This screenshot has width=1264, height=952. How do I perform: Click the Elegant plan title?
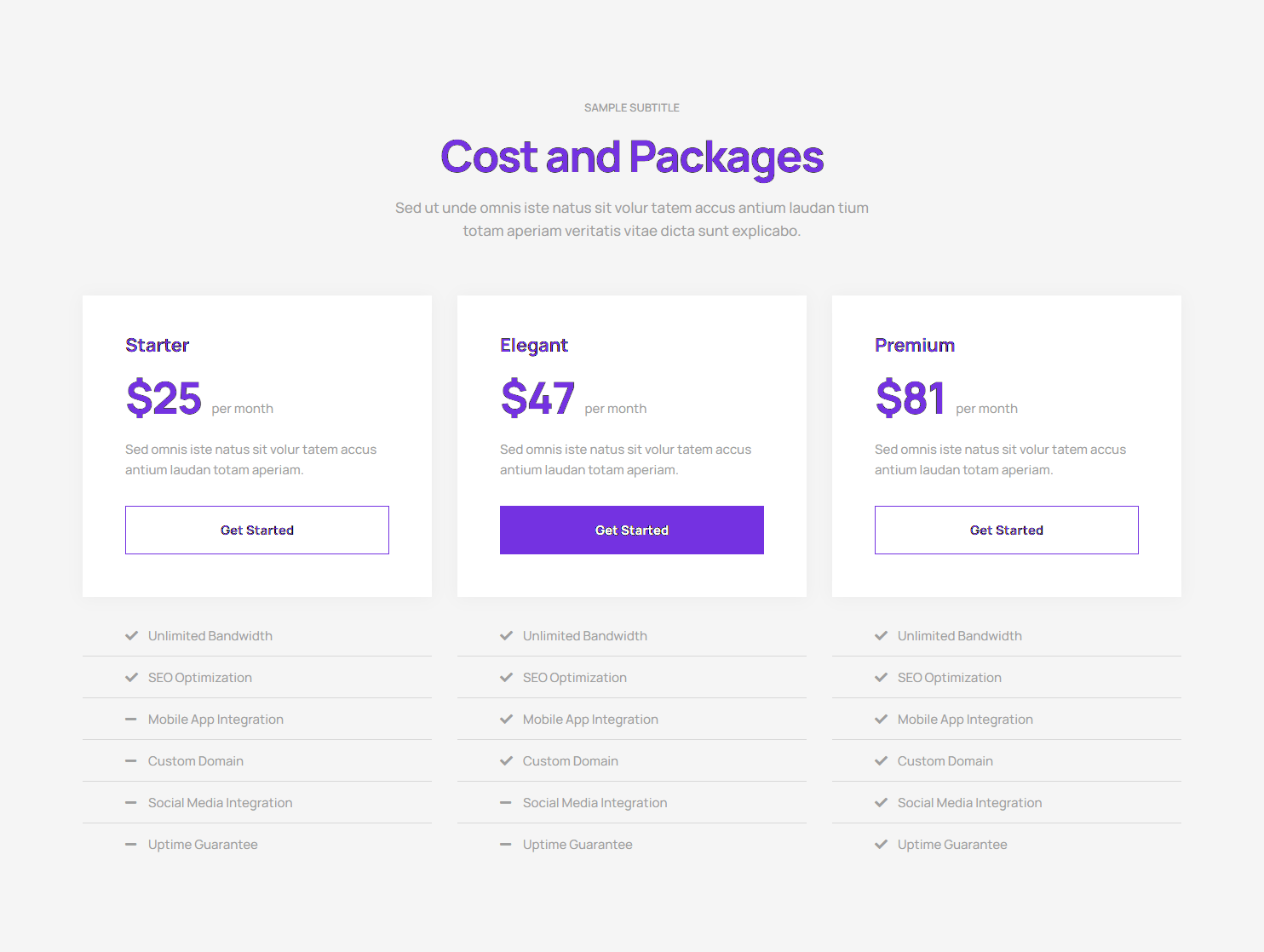click(533, 345)
